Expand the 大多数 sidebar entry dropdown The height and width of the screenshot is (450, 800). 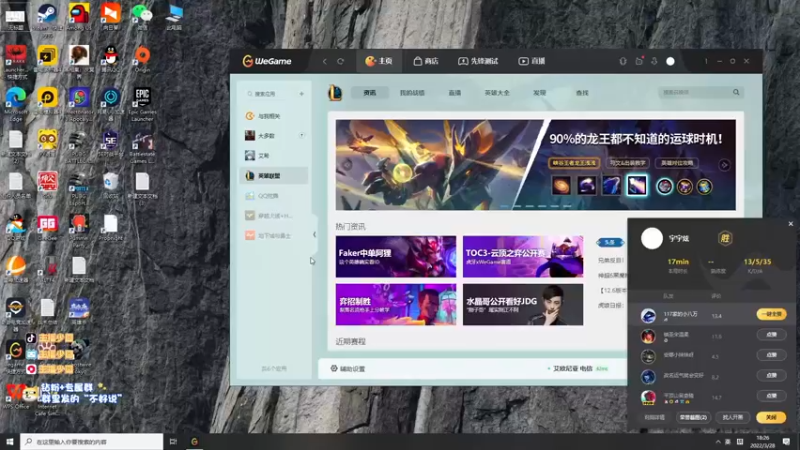[302, 136]
